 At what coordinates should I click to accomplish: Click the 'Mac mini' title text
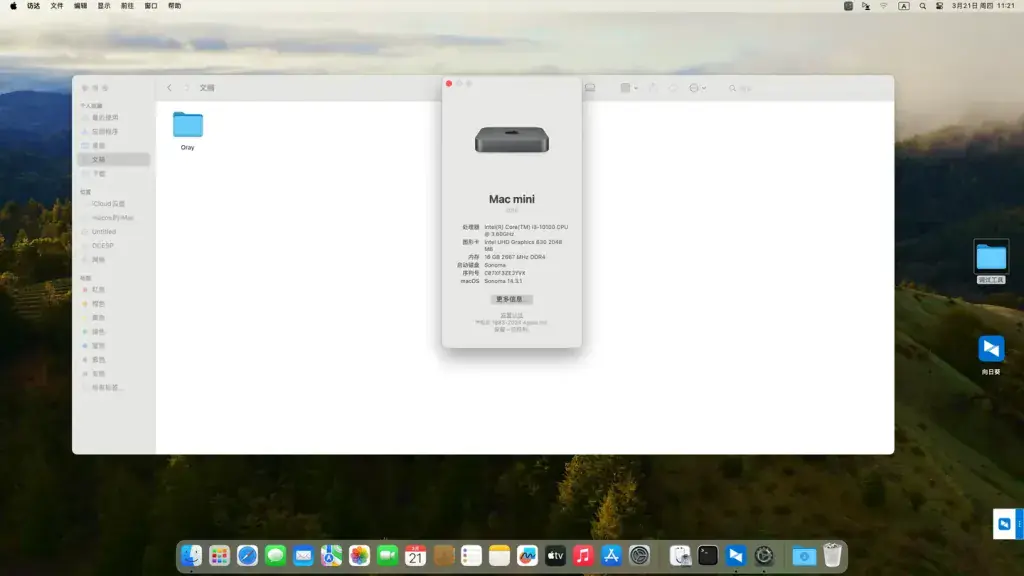511,199
